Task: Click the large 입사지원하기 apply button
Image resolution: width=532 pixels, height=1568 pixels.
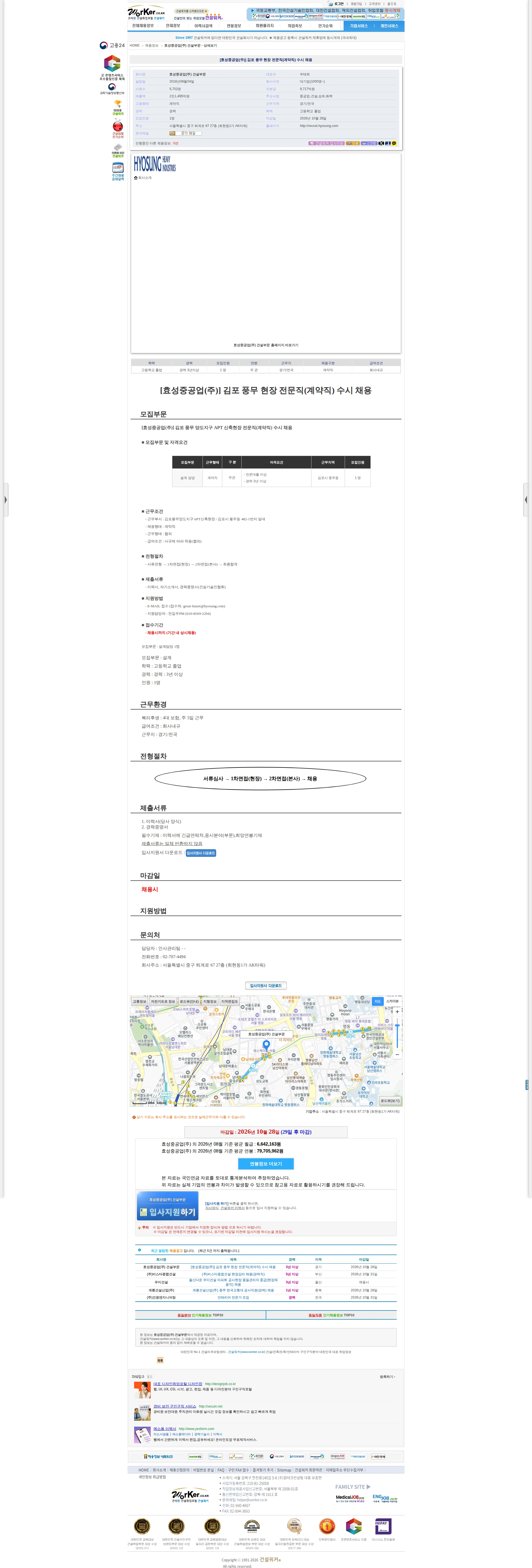Action: coord(167,1206)
